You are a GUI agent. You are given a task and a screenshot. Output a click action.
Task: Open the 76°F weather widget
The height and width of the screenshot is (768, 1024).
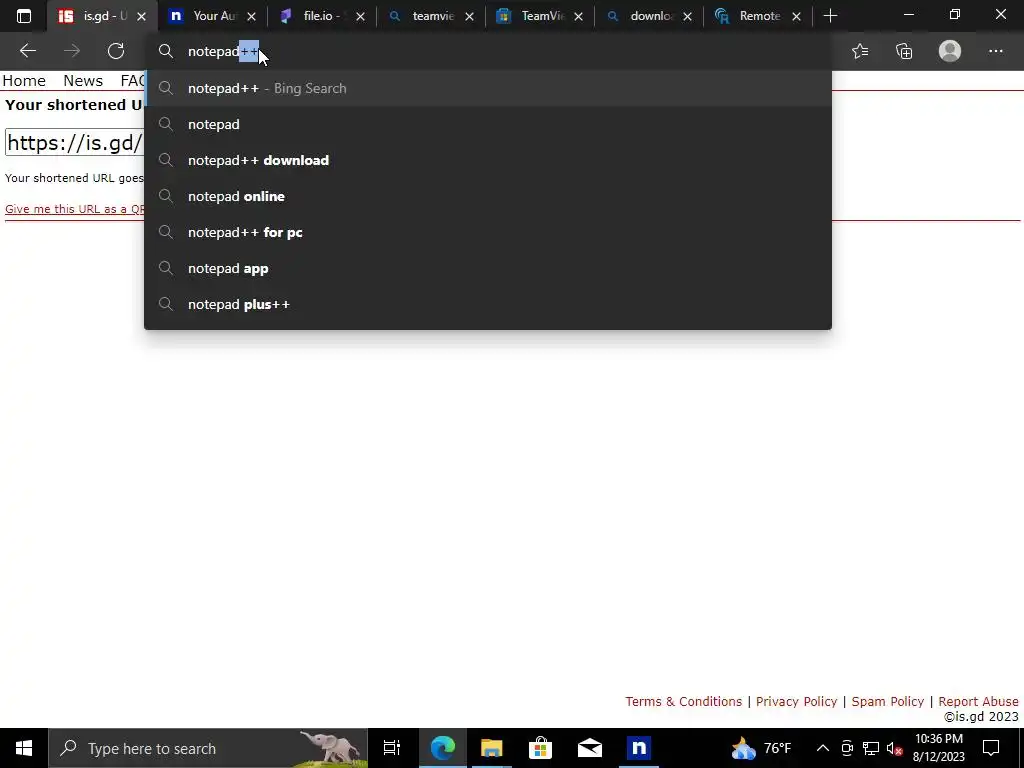(761, 748)
